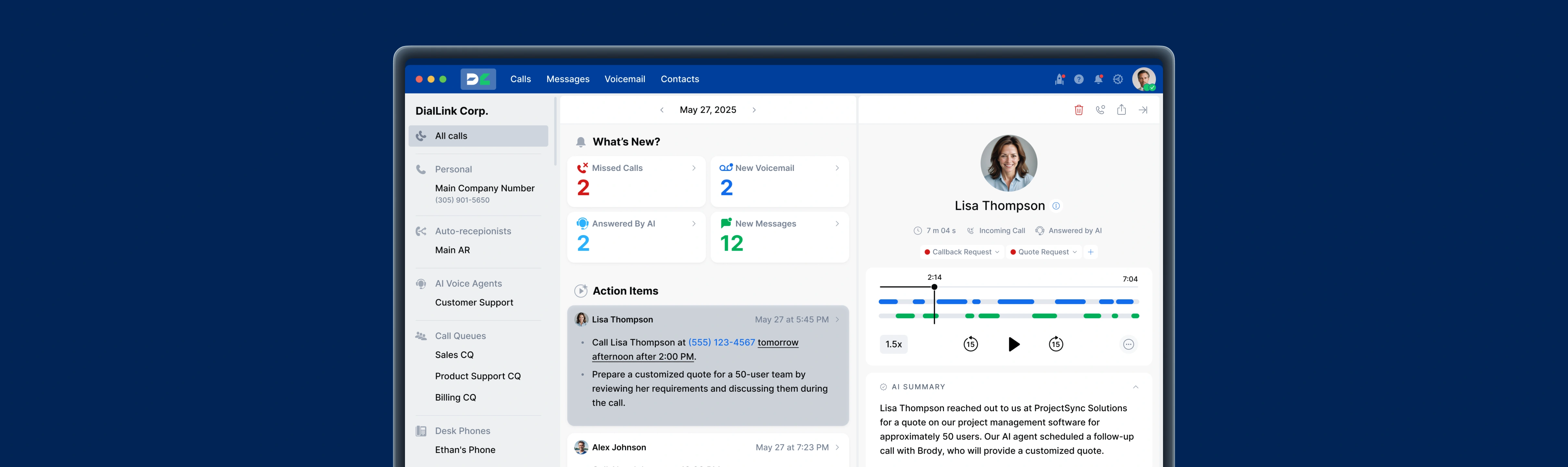Click the settings gear icon in header

click(x=1118, y=79)
